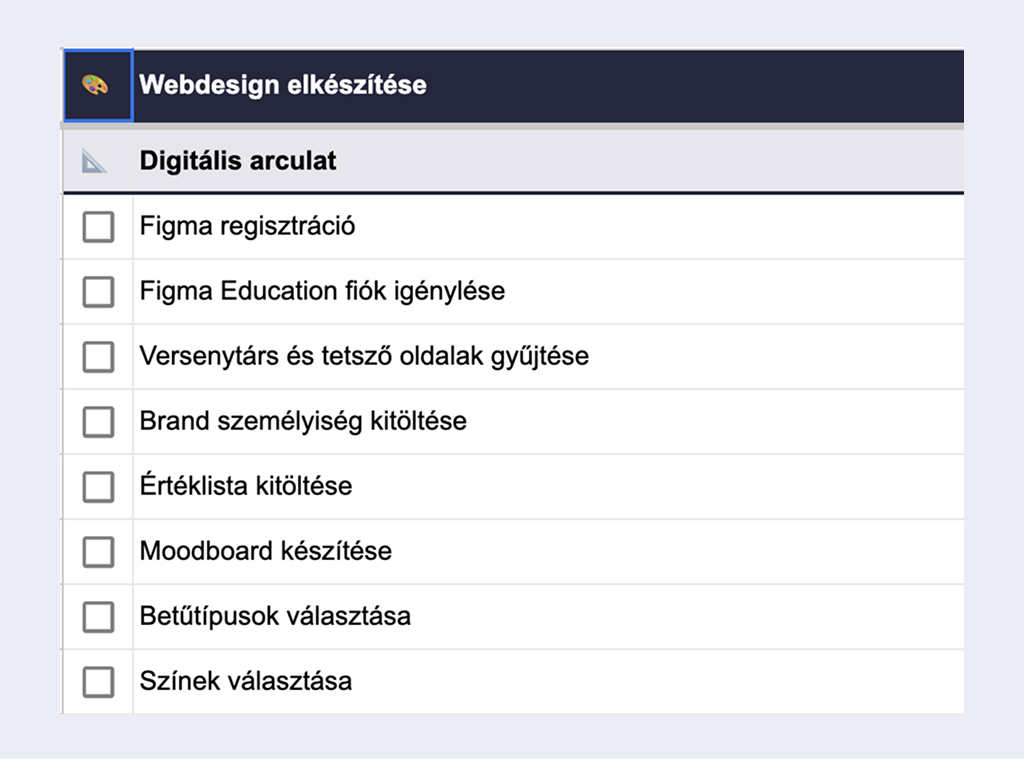Enable Versenytárs és tetsző oldalak checkbox

pos(98,357)
